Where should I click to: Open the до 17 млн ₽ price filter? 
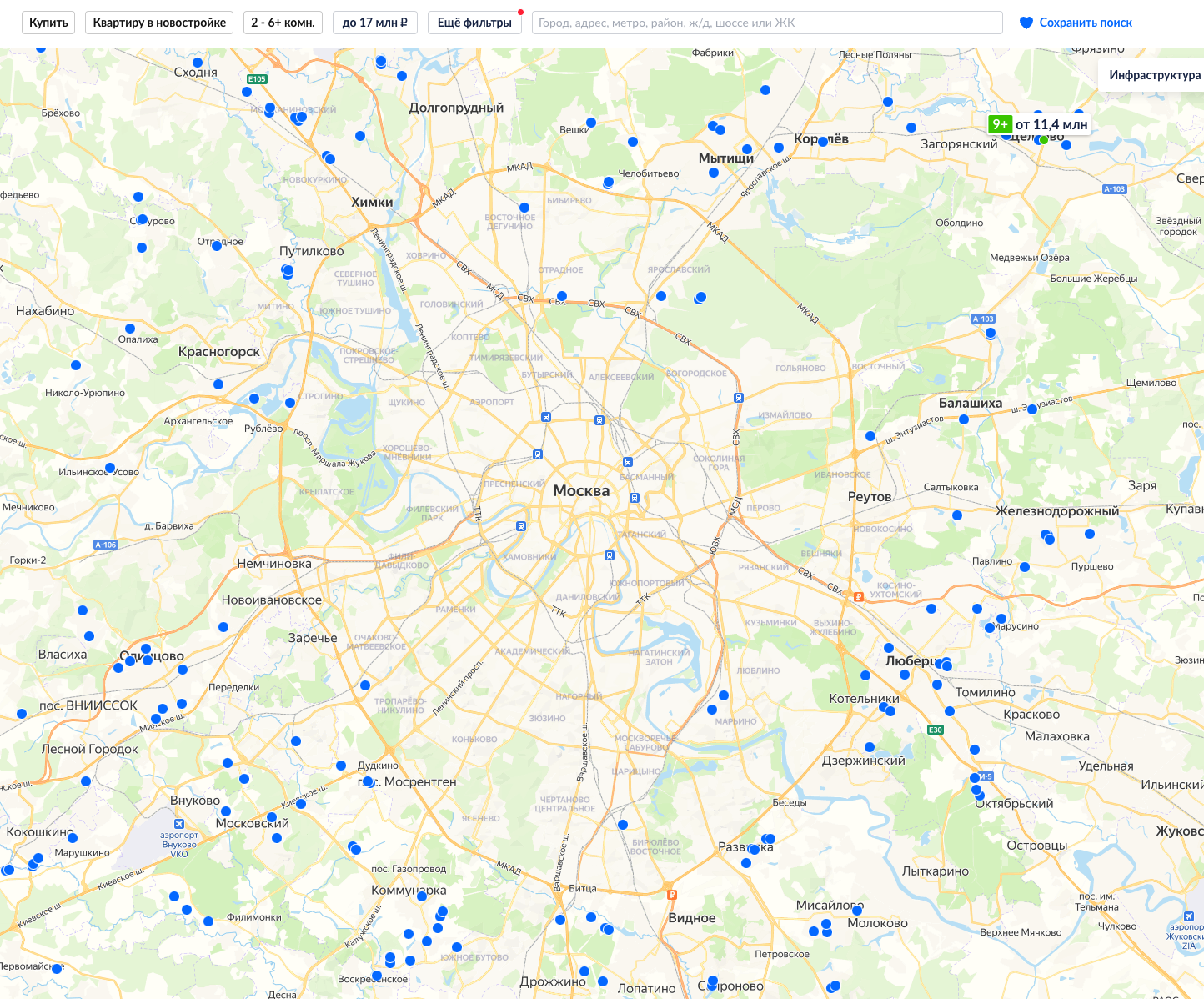(x=375, y=23)
